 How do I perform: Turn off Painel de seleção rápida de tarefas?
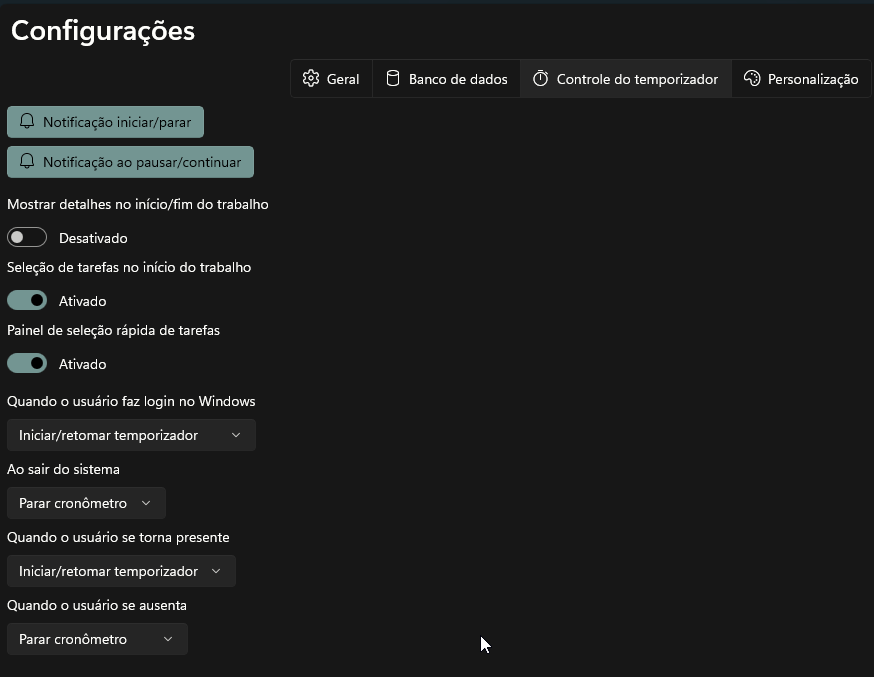pos(27,363)
